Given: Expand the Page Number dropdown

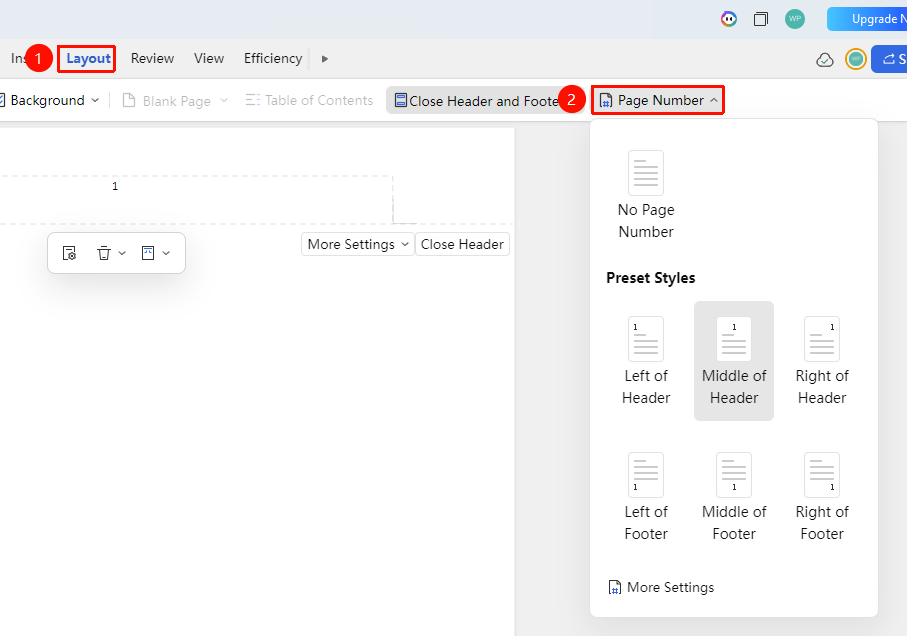Looking at the screenshot, I should pyautogui.click(x=658, y=101).
